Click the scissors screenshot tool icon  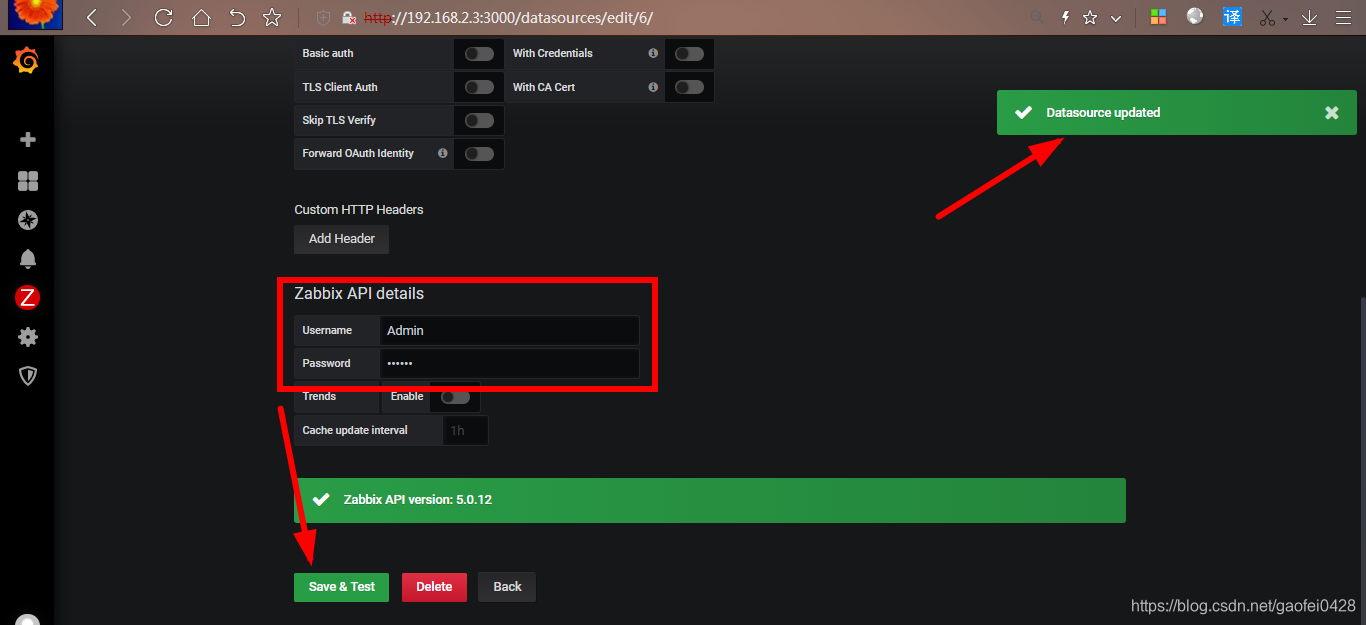pos(1267,17)
